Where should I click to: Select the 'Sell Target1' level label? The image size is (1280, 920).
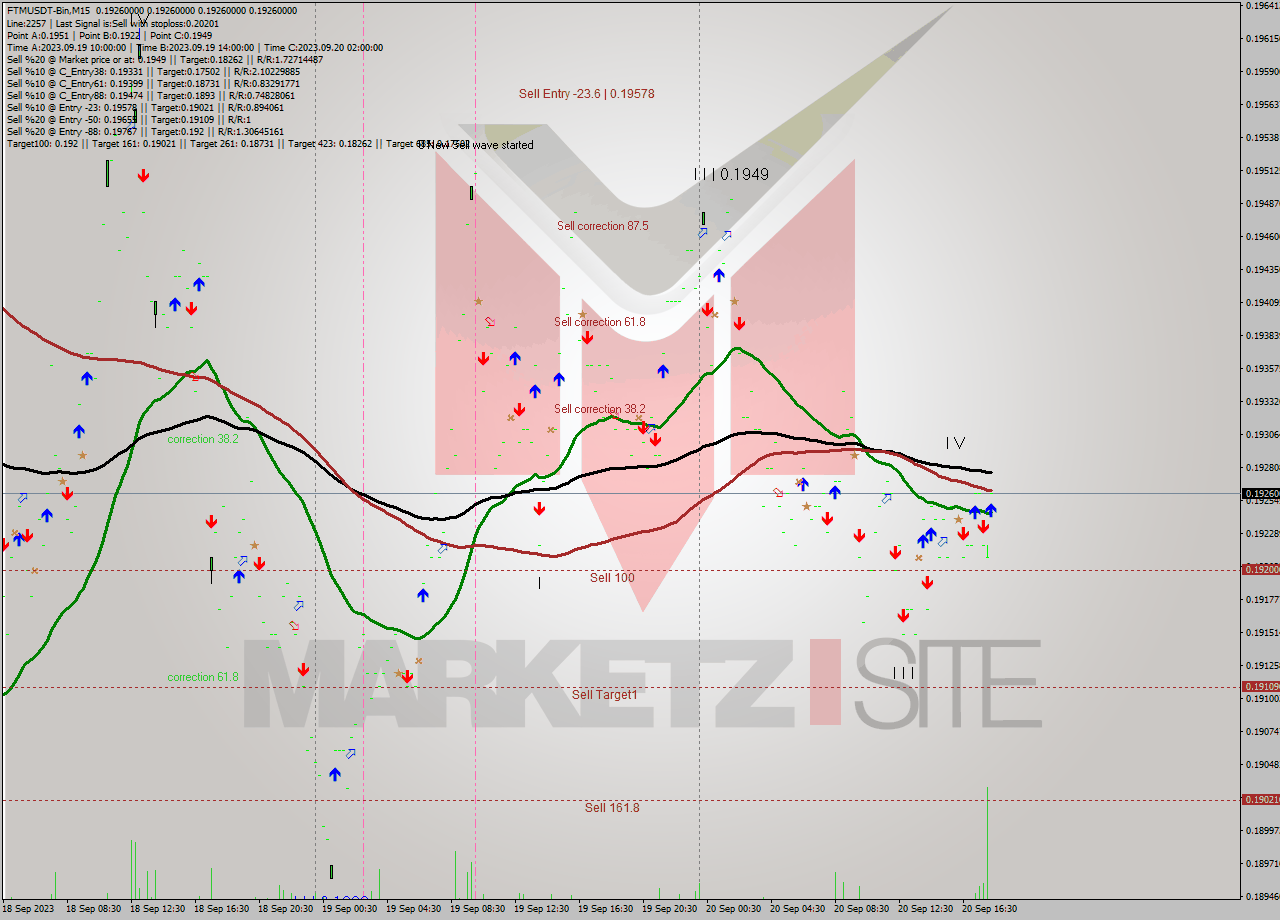tap(604, 694)
